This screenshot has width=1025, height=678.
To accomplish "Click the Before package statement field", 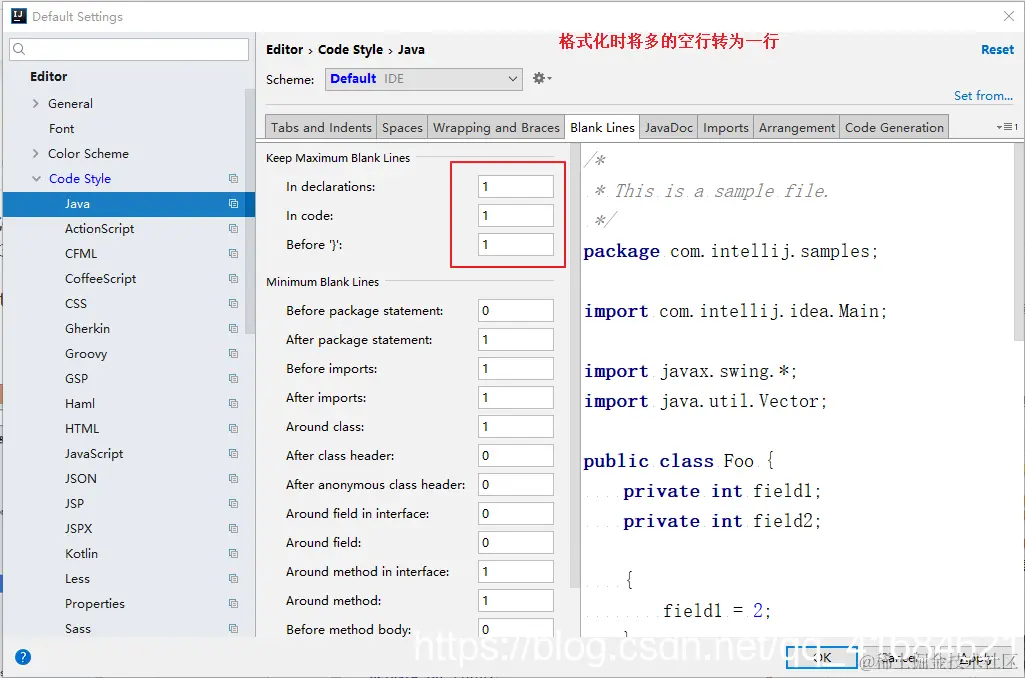I will (x=516, y=311).
